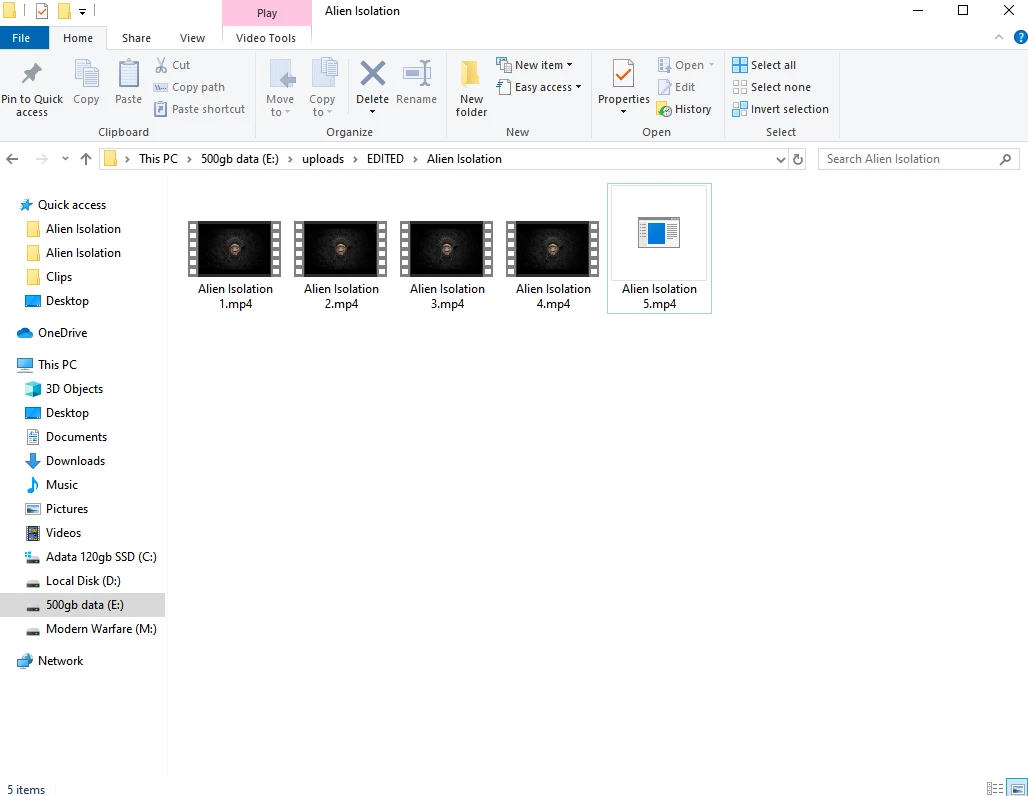The width and height of the screenshot is (1028, 796).
Task: Open the New item dropdown
Action: coord(534,65)
